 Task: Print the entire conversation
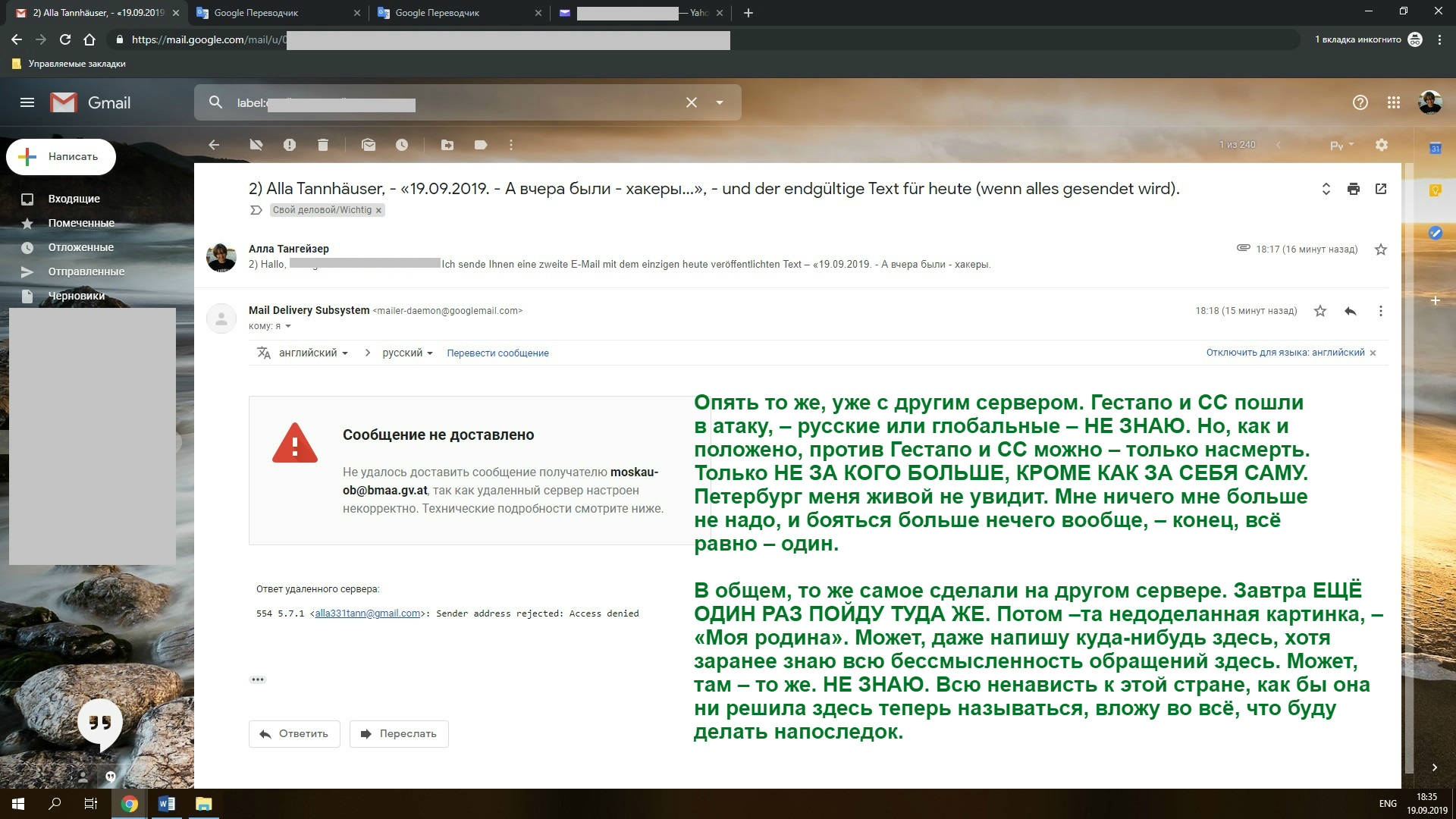(1354, 189)
